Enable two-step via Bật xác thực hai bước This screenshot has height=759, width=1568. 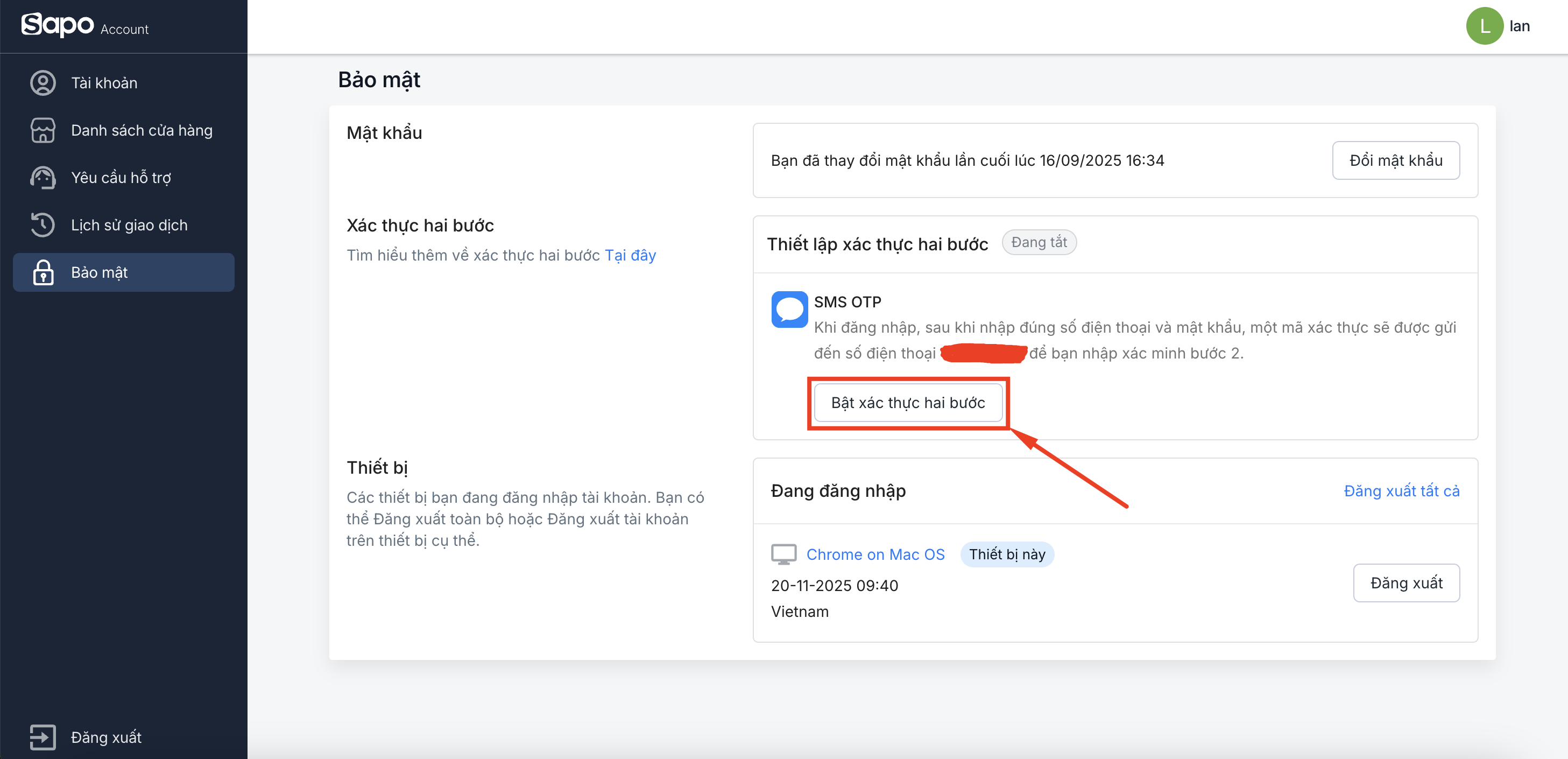tap(908, 403)
